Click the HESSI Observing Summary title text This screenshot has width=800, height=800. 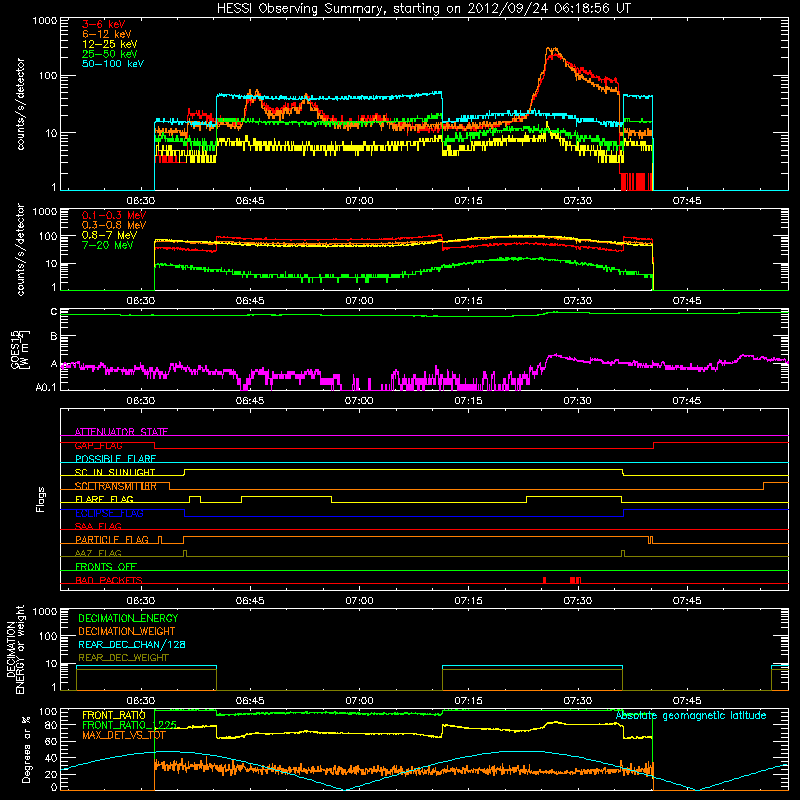click(x=423, y=9)
